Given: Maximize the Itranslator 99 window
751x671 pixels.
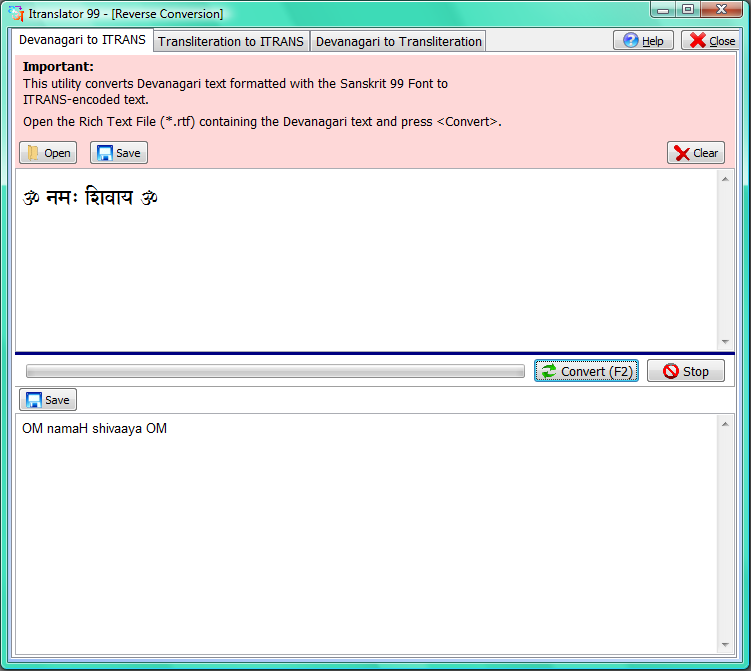Looking at the screenshot, I should coord(688,10).
